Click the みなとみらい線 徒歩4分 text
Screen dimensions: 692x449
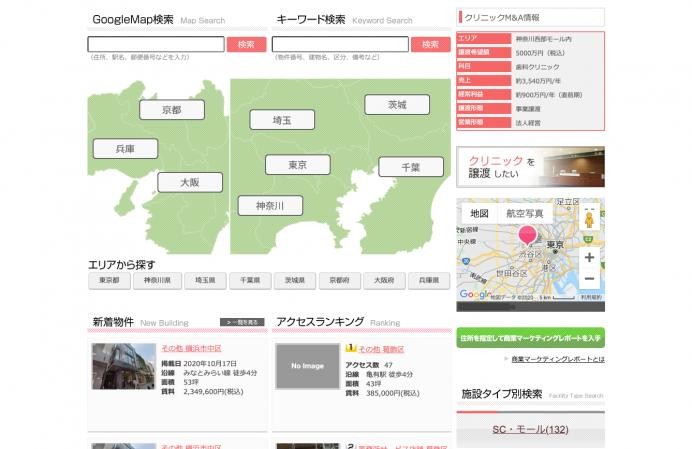click(x=220, y=373)
